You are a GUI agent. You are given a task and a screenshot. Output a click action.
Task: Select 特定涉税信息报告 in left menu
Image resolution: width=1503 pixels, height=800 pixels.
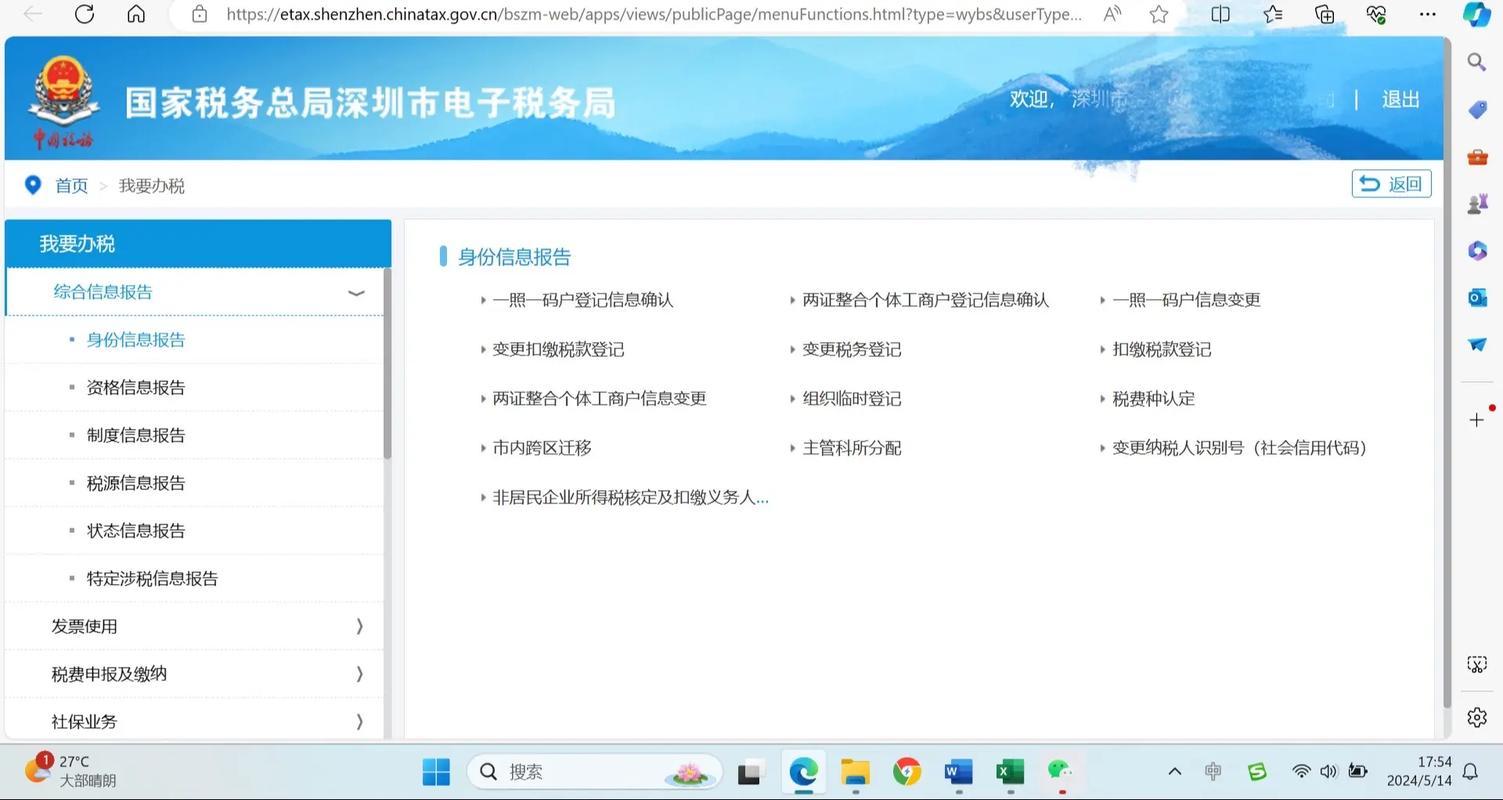click(x=152, y=578)
